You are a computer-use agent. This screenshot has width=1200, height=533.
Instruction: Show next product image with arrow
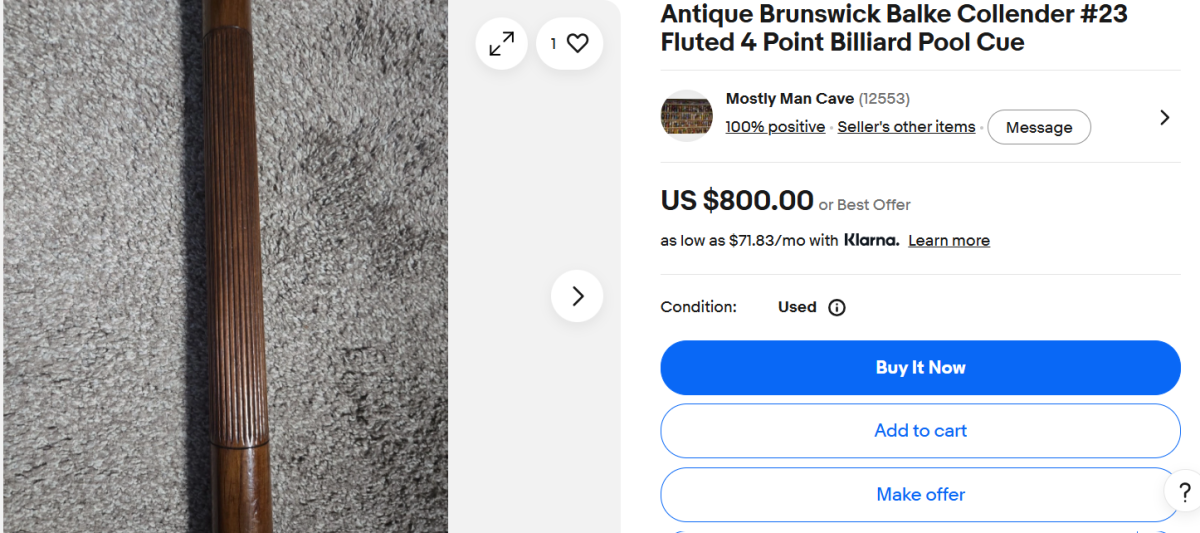(x=577, y=296)
